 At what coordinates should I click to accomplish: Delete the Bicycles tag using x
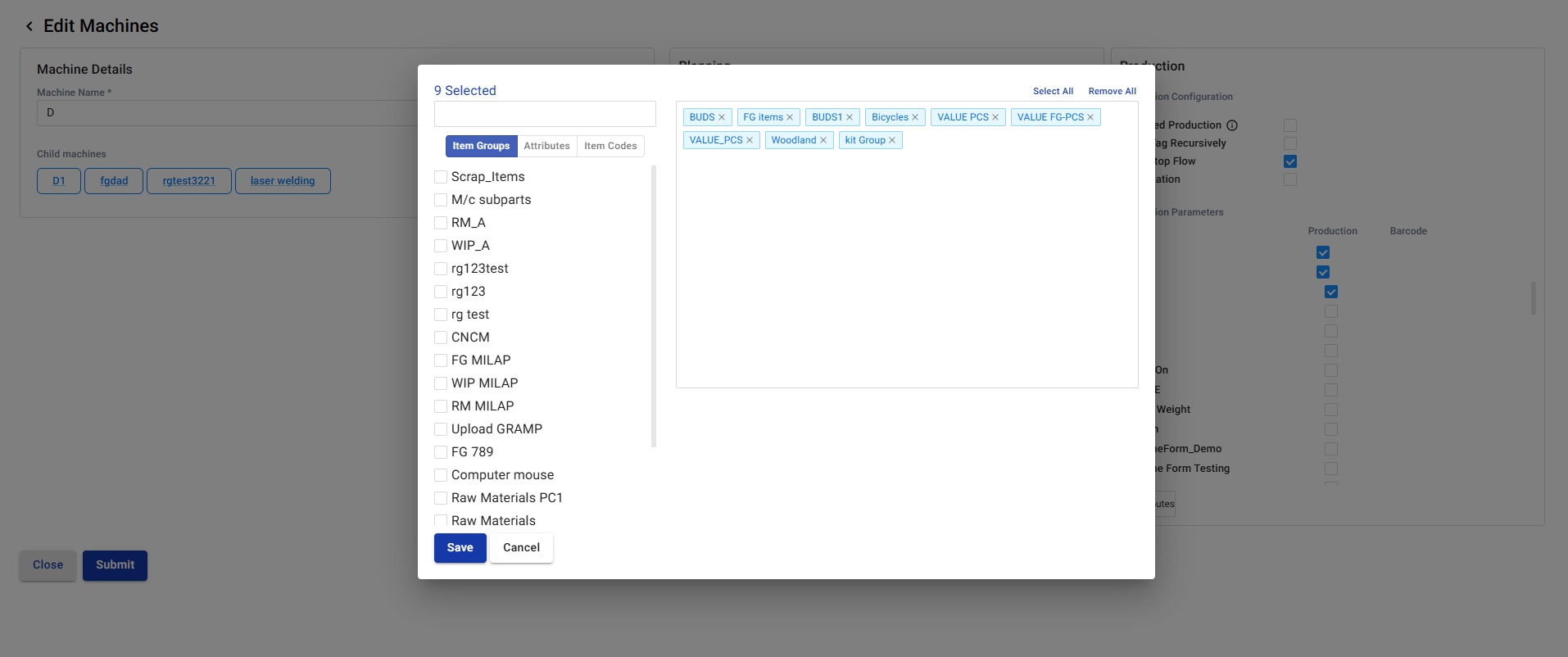[x=915, y=118]
